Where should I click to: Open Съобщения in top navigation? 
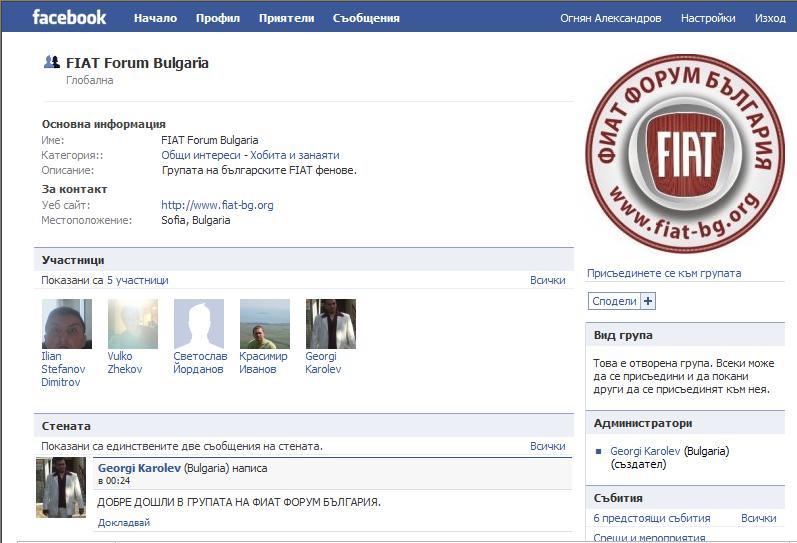click(366, 18)
